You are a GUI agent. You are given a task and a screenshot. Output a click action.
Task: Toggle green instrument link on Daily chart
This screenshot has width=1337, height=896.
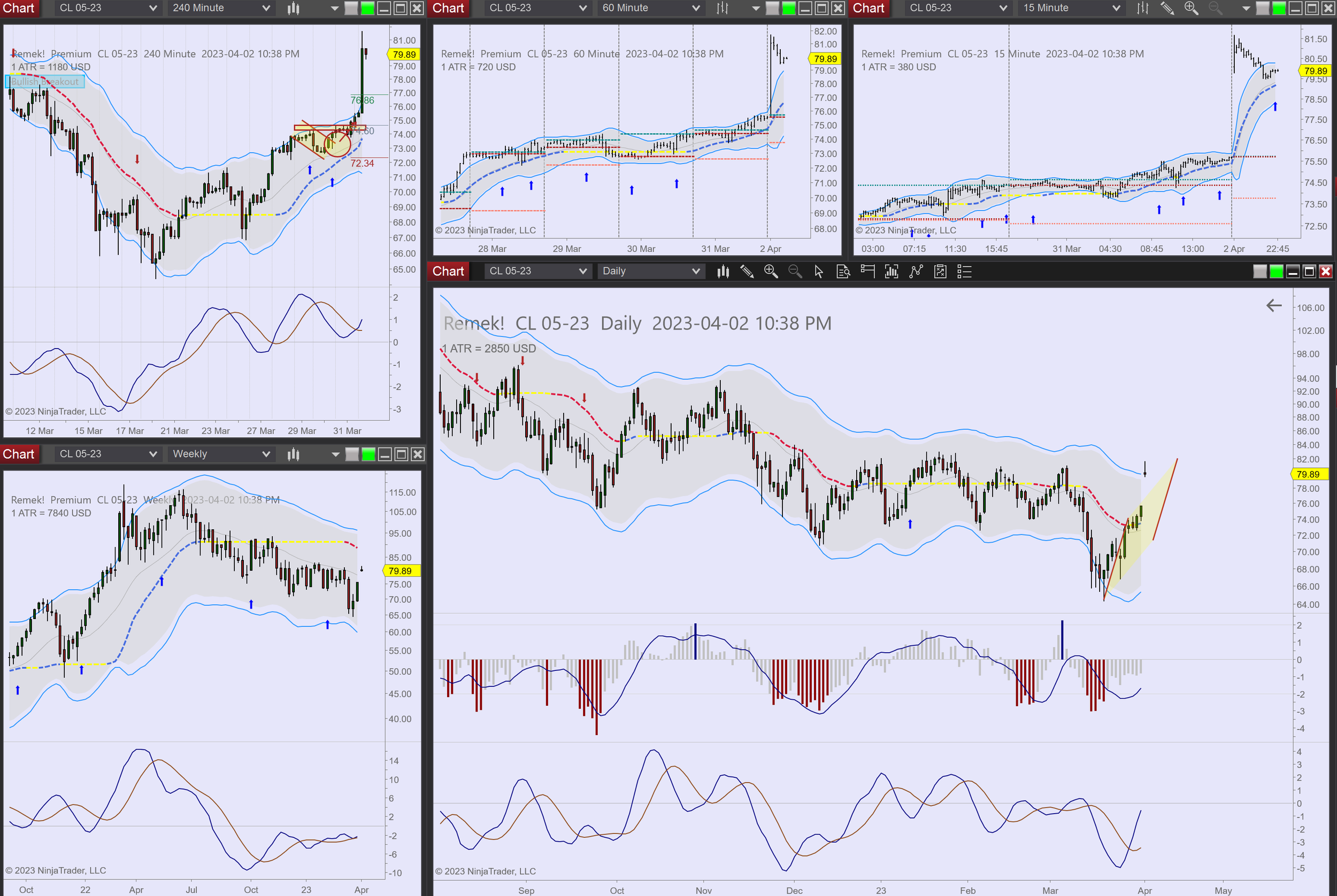(x=1276, y=272)
